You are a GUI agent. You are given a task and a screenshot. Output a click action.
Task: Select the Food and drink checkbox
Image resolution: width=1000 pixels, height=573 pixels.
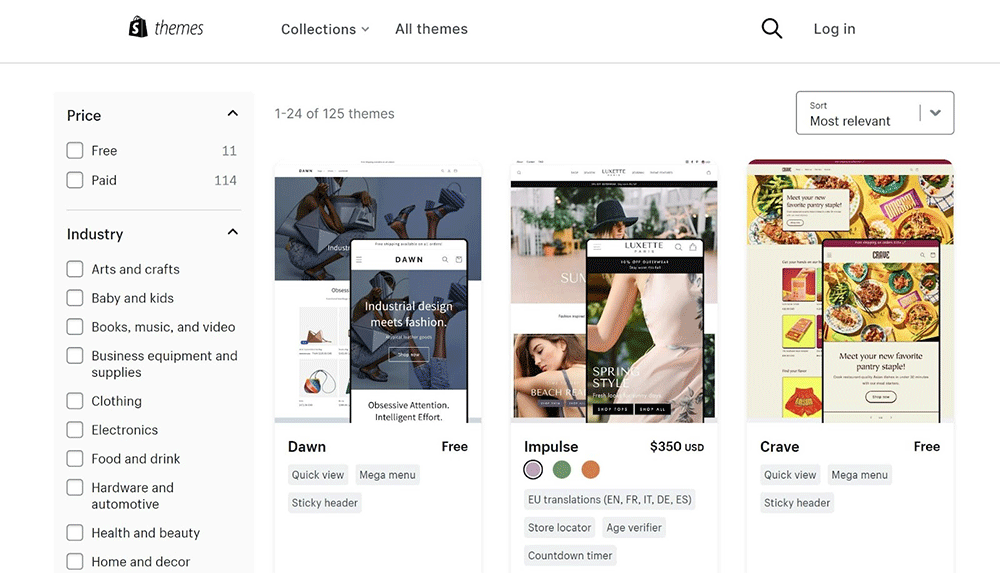pos(75,459)
